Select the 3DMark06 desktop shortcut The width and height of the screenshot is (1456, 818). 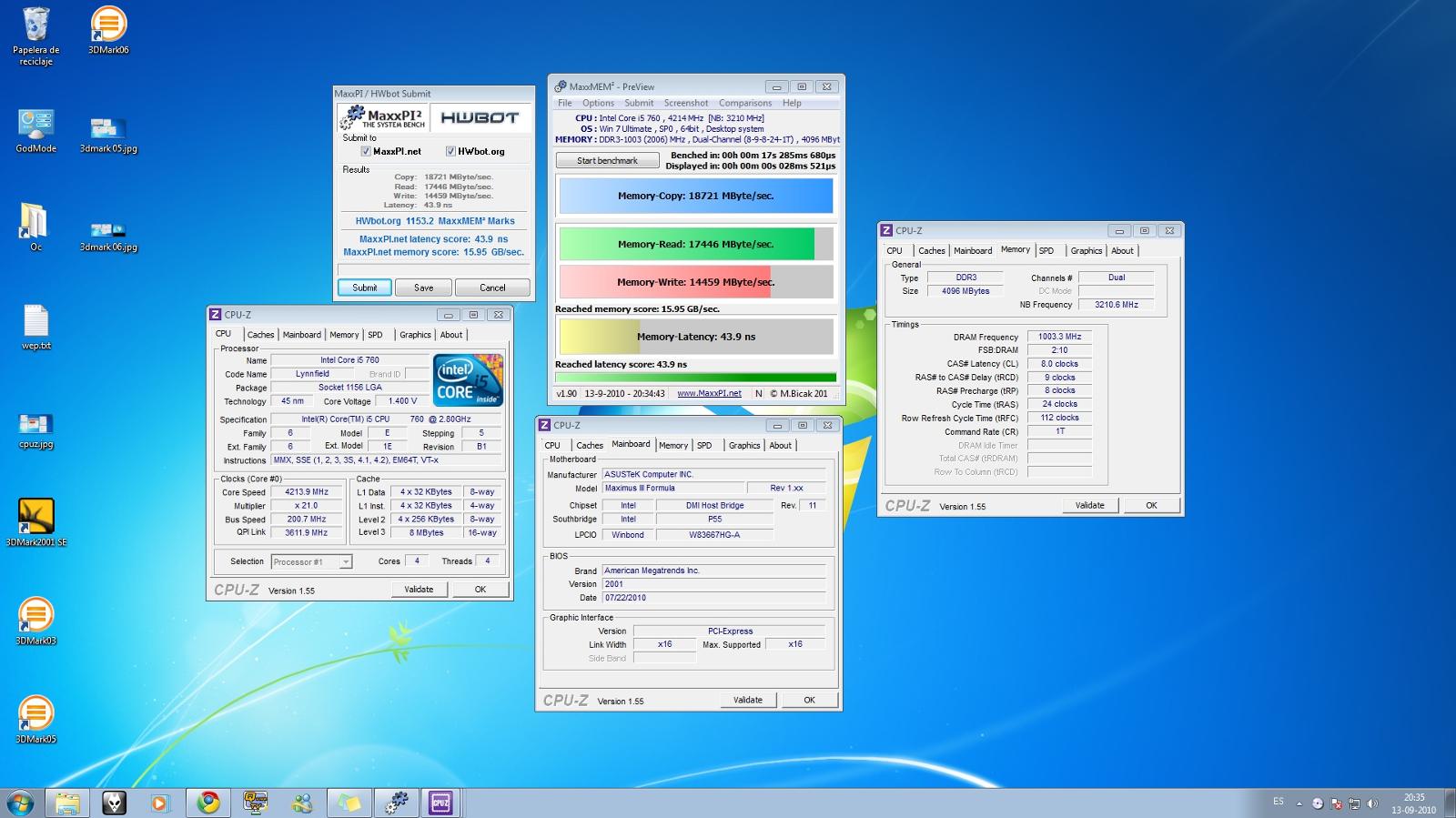(108, 31)
